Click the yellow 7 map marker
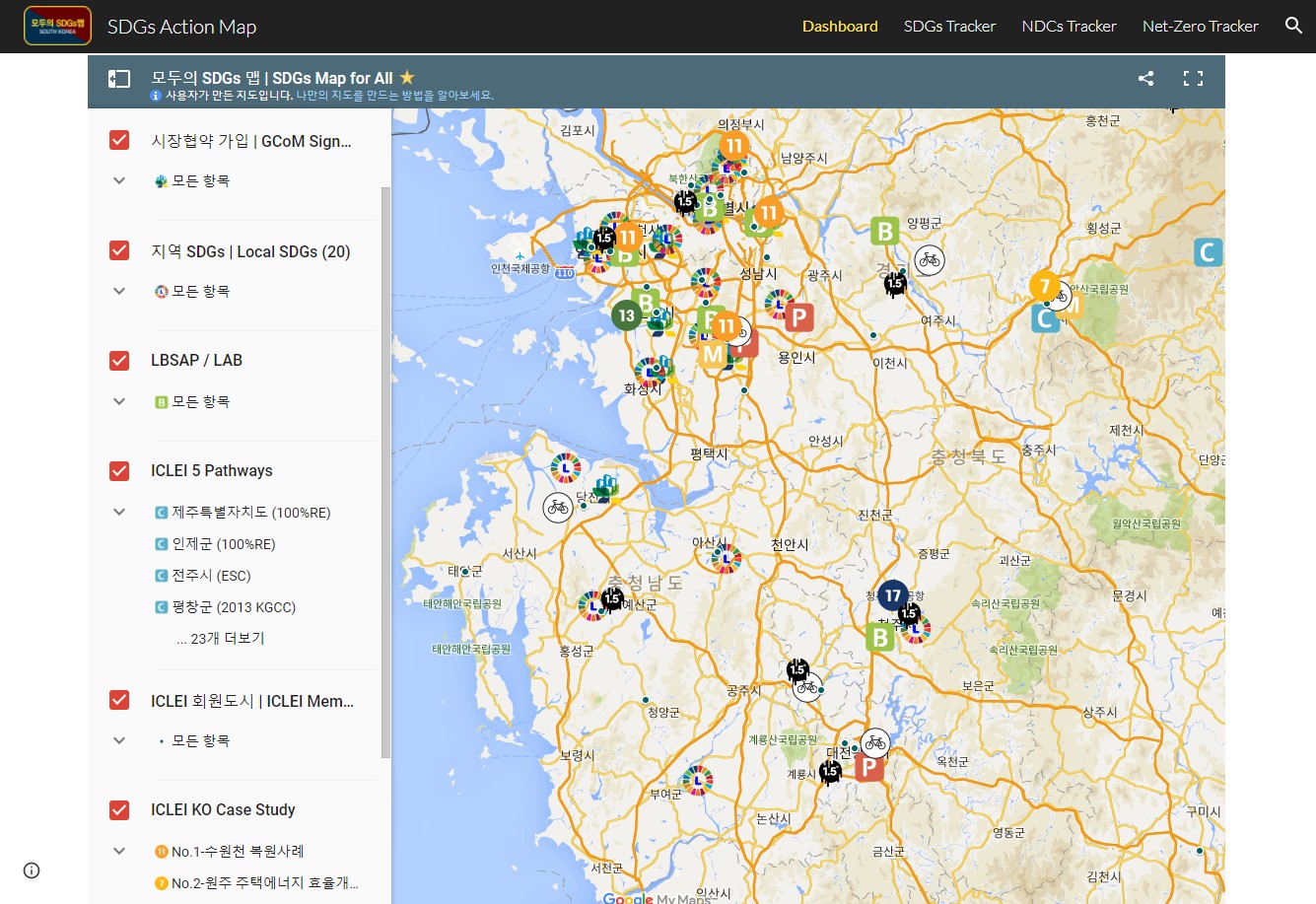 (x=1044, y=286)
